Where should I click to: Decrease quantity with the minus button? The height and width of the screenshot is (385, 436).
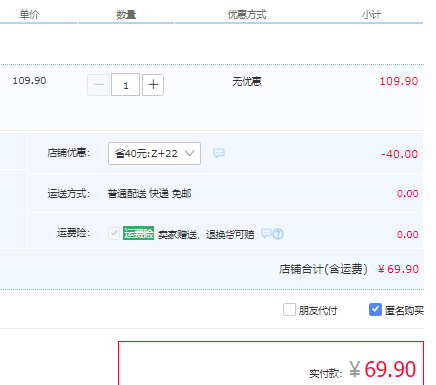98,85
